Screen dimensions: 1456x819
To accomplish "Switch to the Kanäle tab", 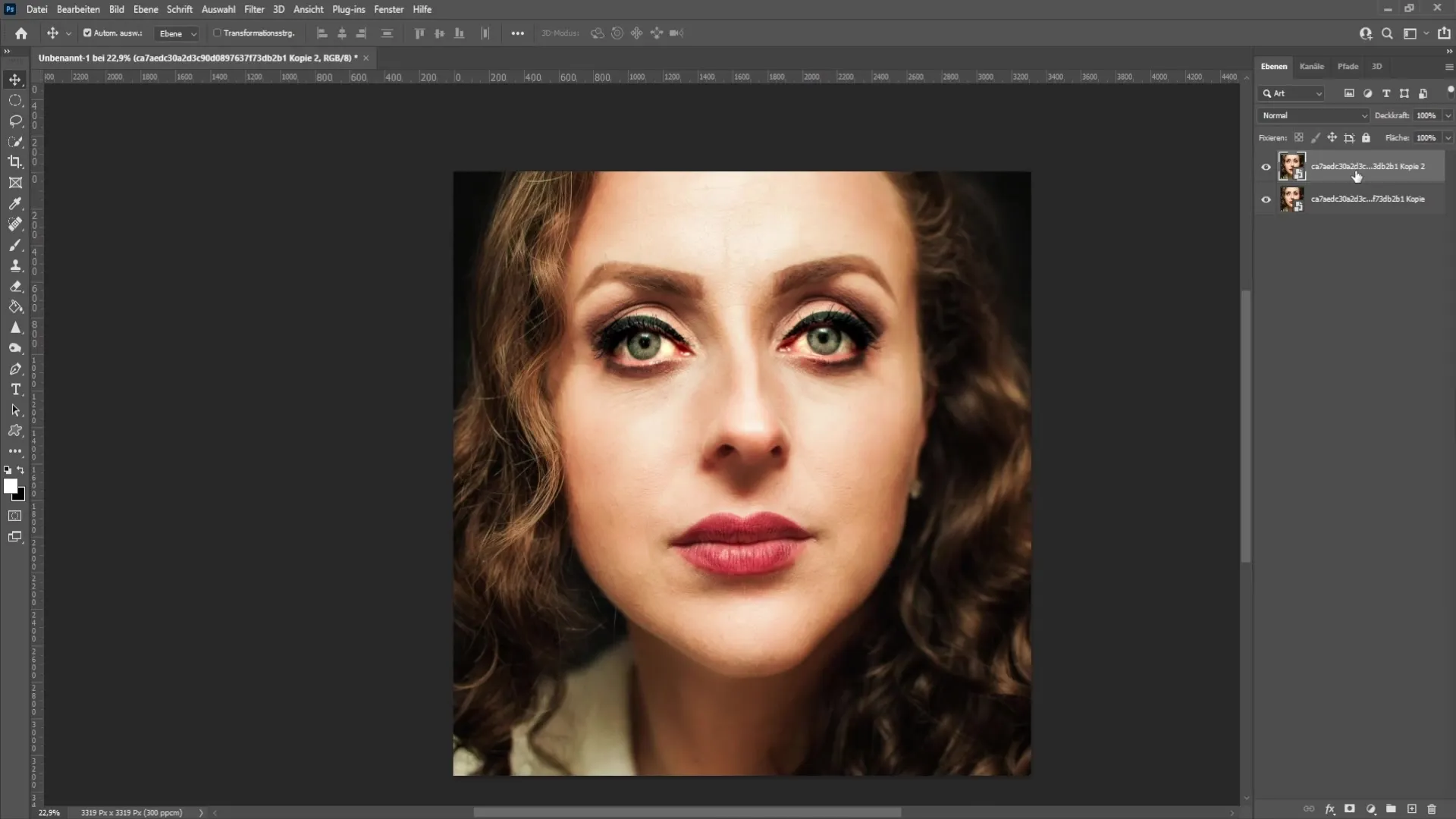I will tap(1312, 66).
